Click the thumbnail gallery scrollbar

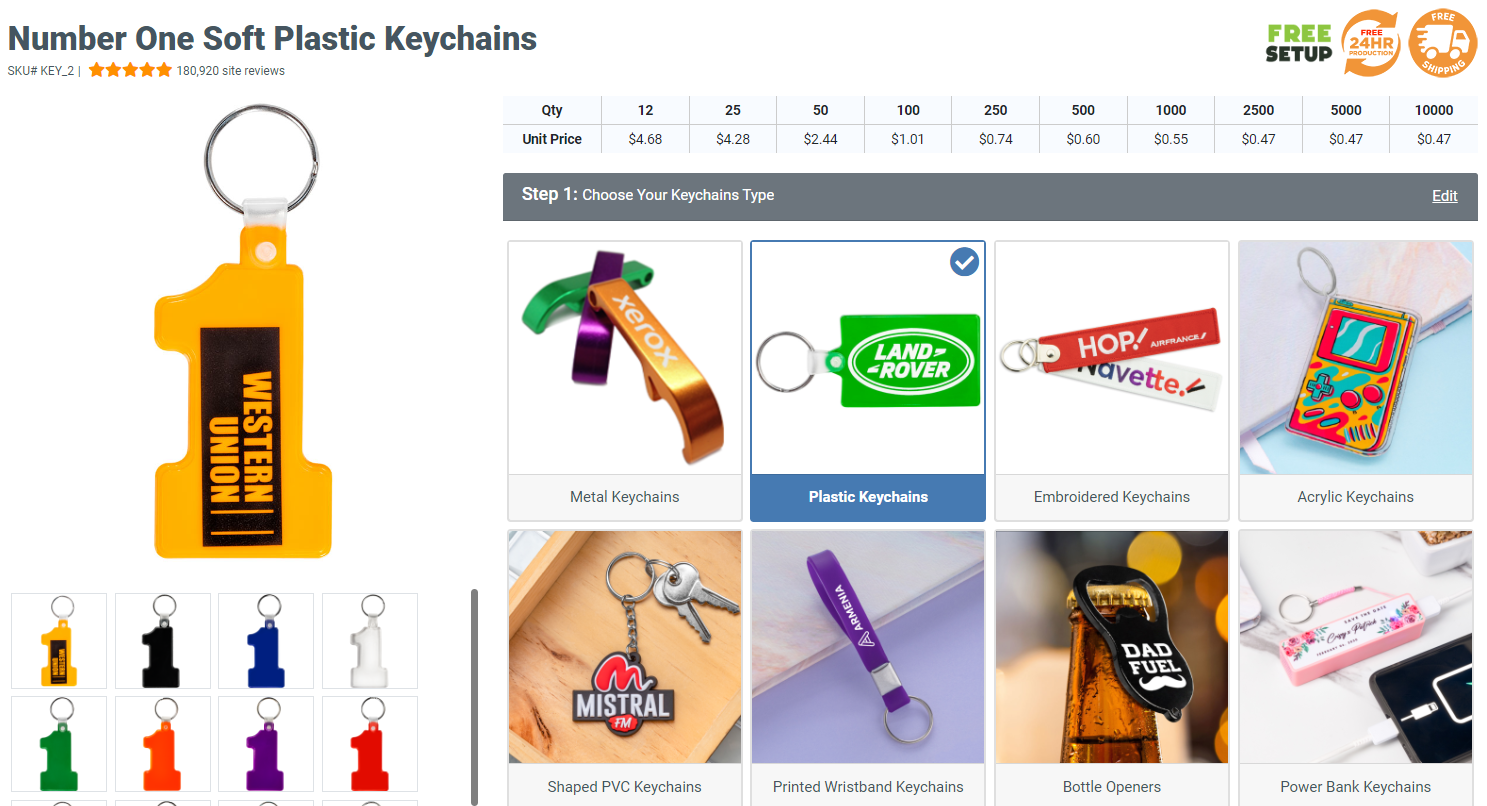click(x=474, y=697)
